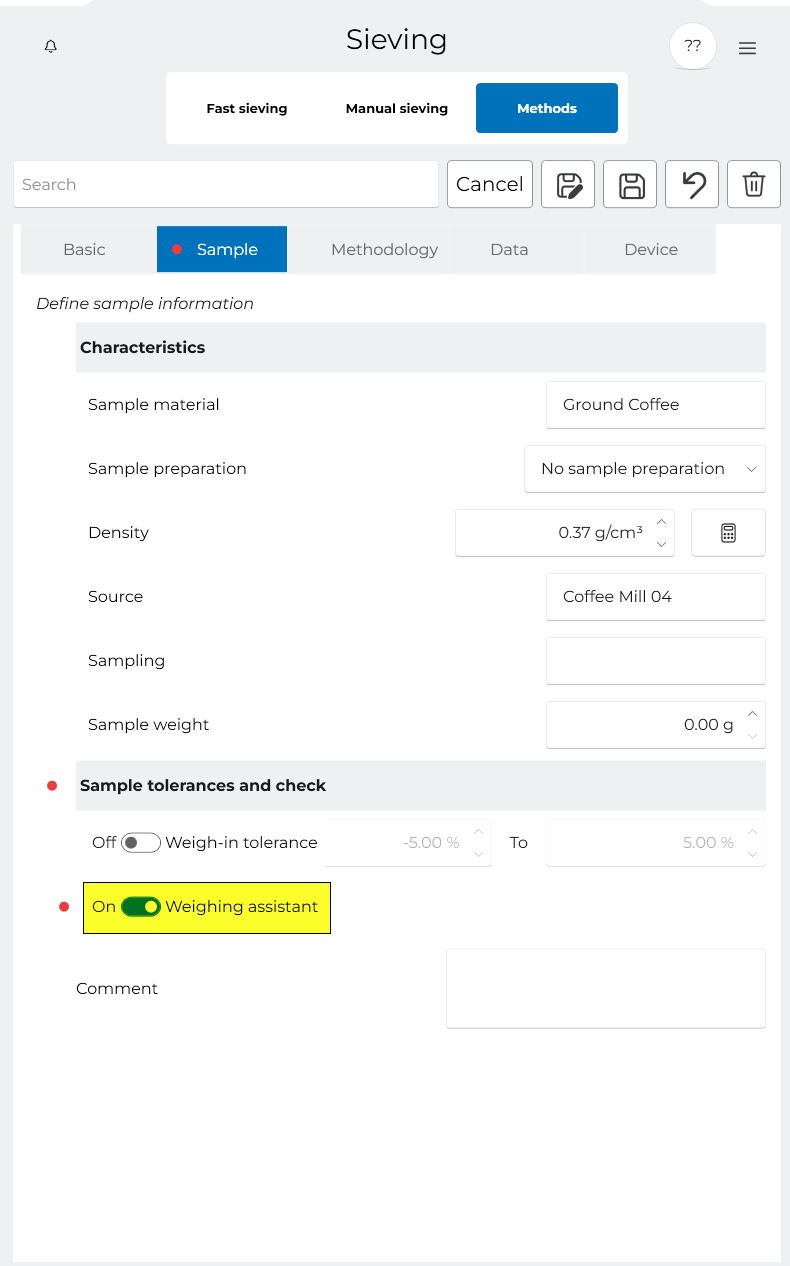This screenshot has height=1266, width=790.
Task: Click the Search field
Action: pos(226,184)
